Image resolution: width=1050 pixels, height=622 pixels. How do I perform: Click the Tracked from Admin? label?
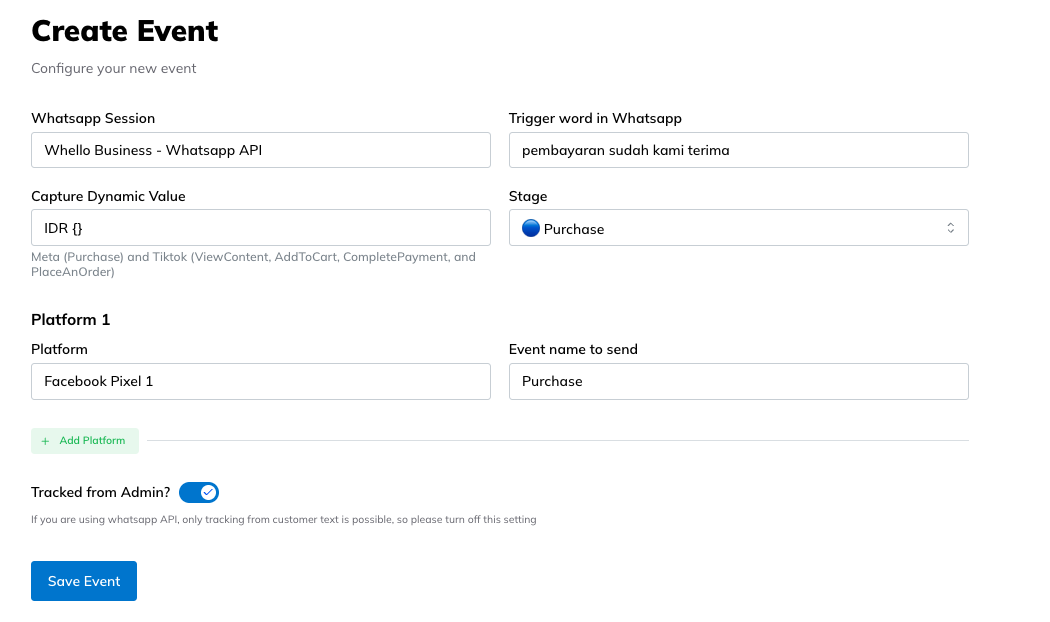pos(101,492)
